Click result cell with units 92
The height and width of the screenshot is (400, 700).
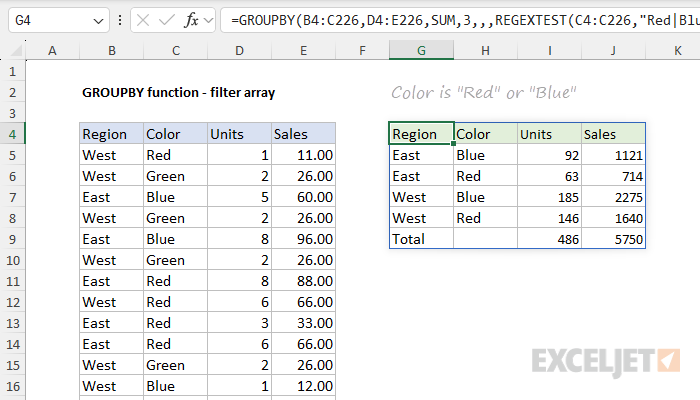click(x=550, y=155)
